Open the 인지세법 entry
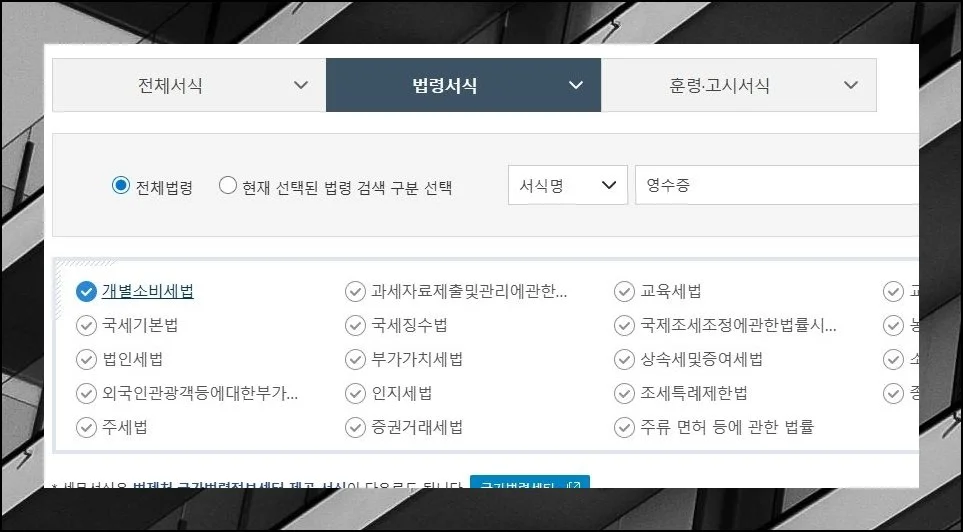Image resolution: width=963 pixels, height=532 pixels. (x=402, y=393)
